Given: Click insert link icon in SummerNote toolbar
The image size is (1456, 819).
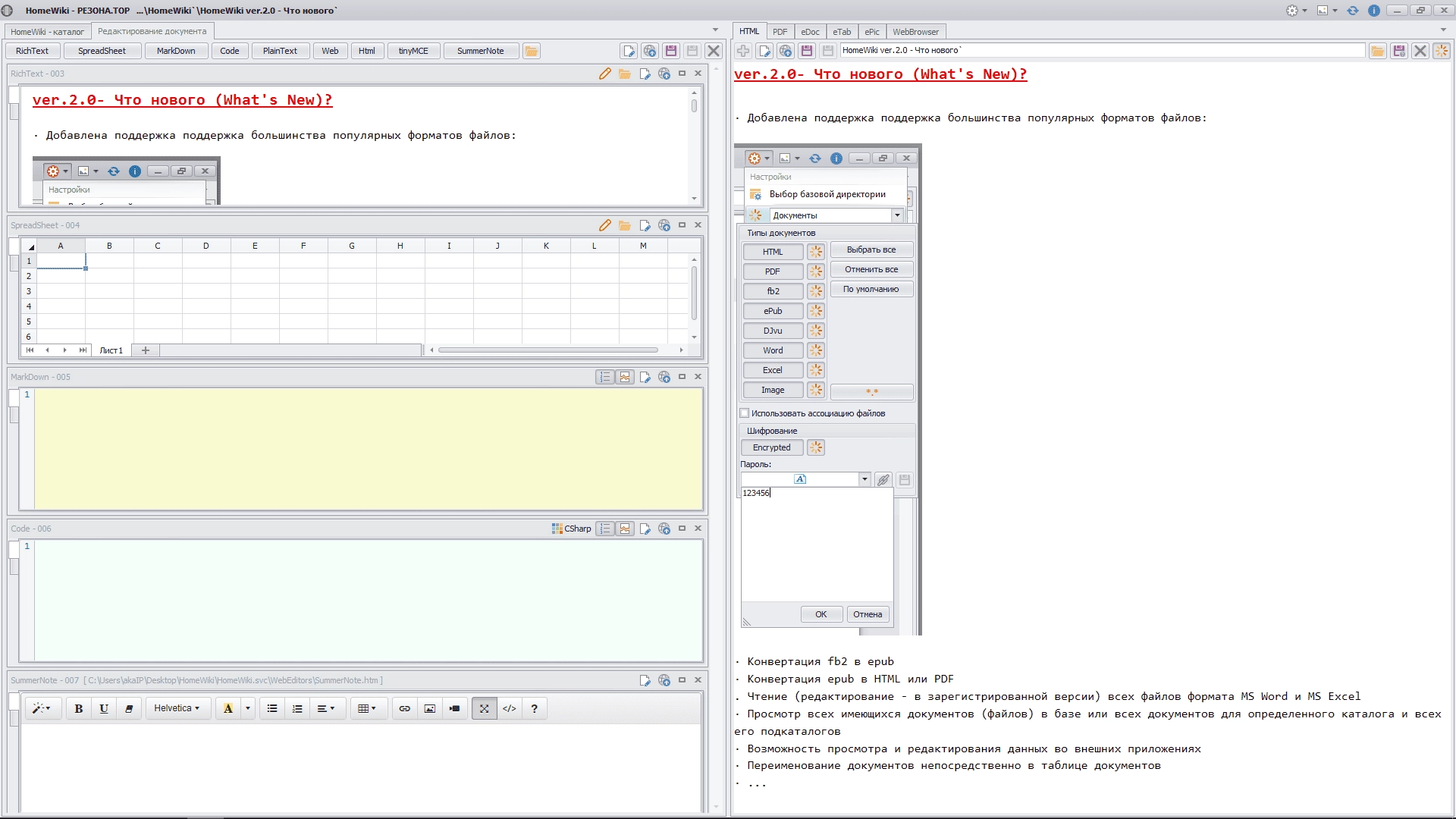Looking at the screenshot, I should coord(405,708).
